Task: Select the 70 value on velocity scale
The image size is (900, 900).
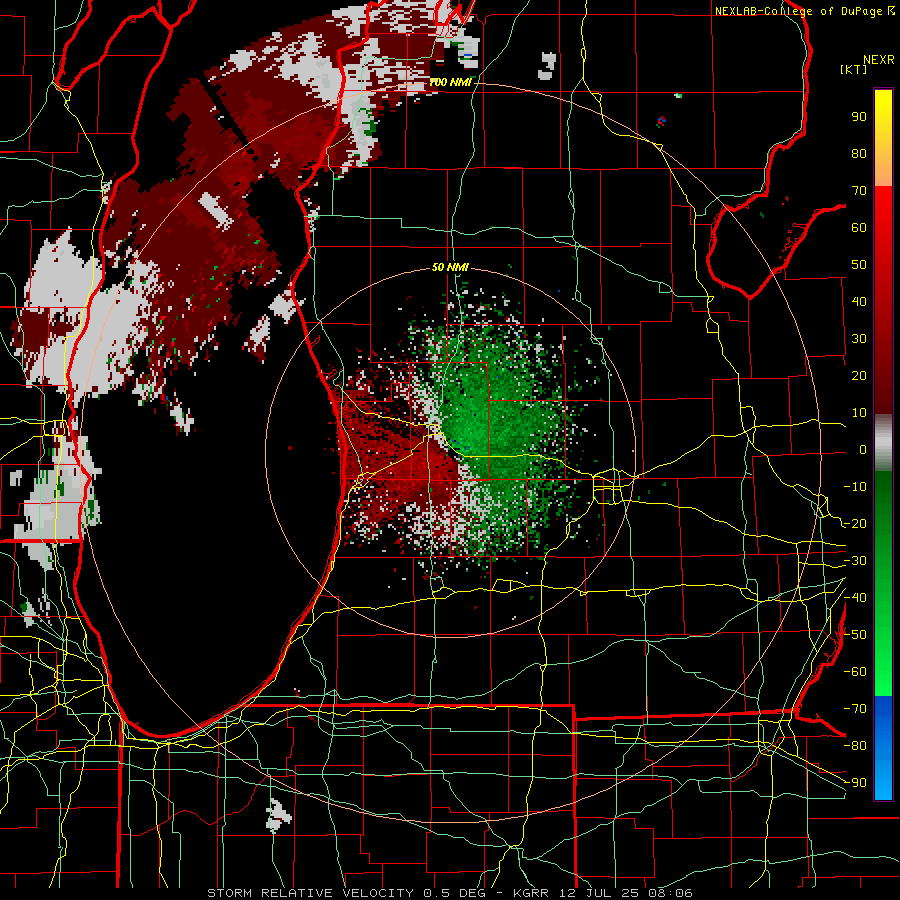Action: click(x=859, y=191)
